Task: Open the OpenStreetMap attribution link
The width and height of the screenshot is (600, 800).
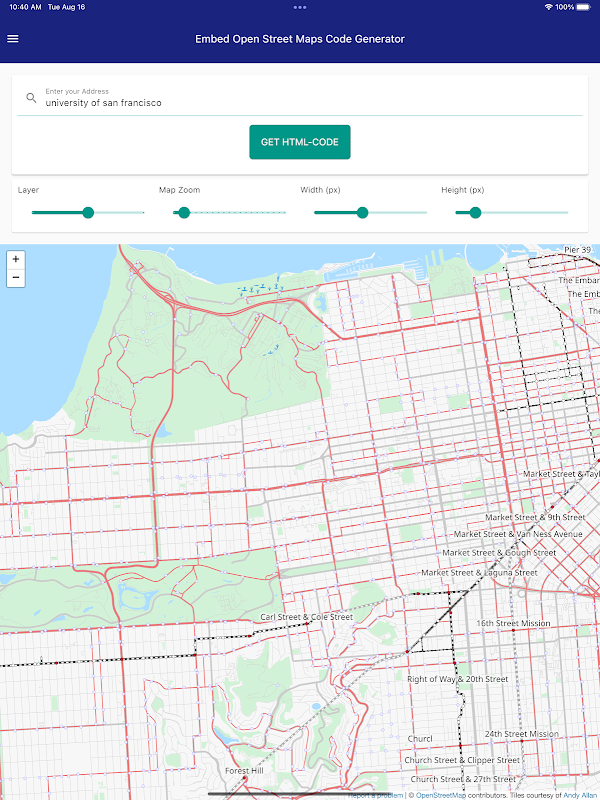Action: point(441,795)
